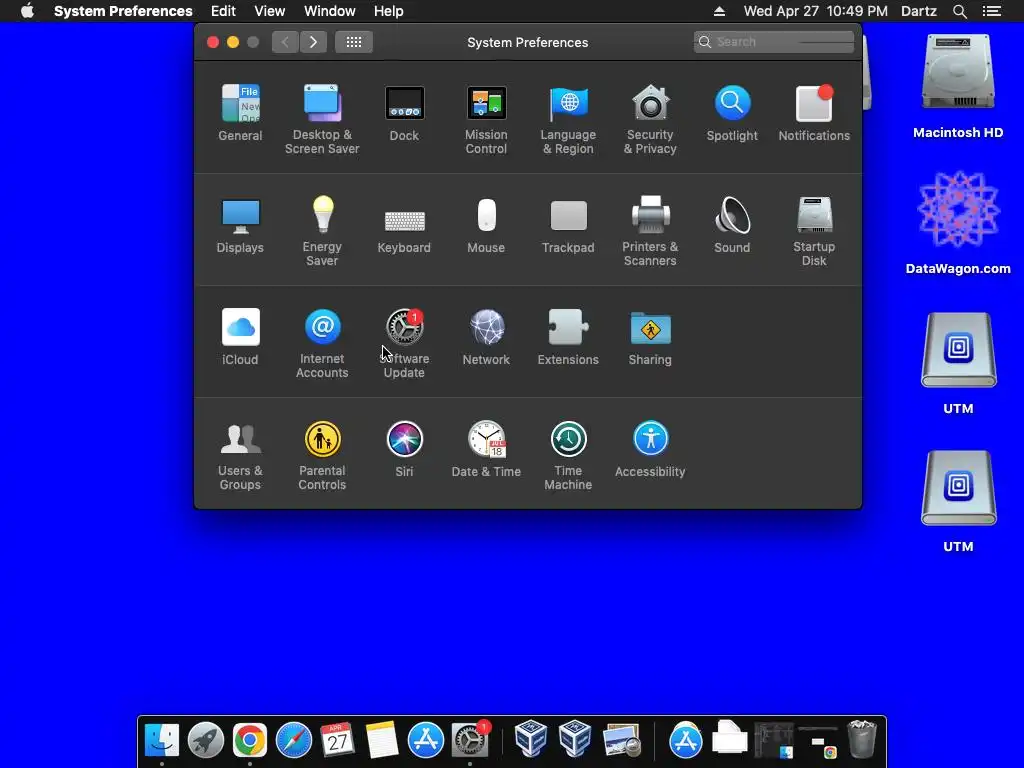Open the iCloud preference pane
Viewport: 1024px width, 768px height.
tap(240, 337)
